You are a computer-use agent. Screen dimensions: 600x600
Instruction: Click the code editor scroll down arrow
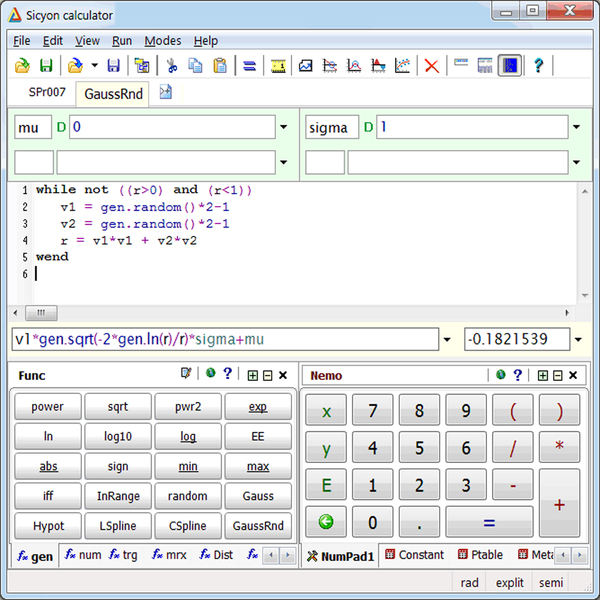pyautogui.click(x=585, y=295)
